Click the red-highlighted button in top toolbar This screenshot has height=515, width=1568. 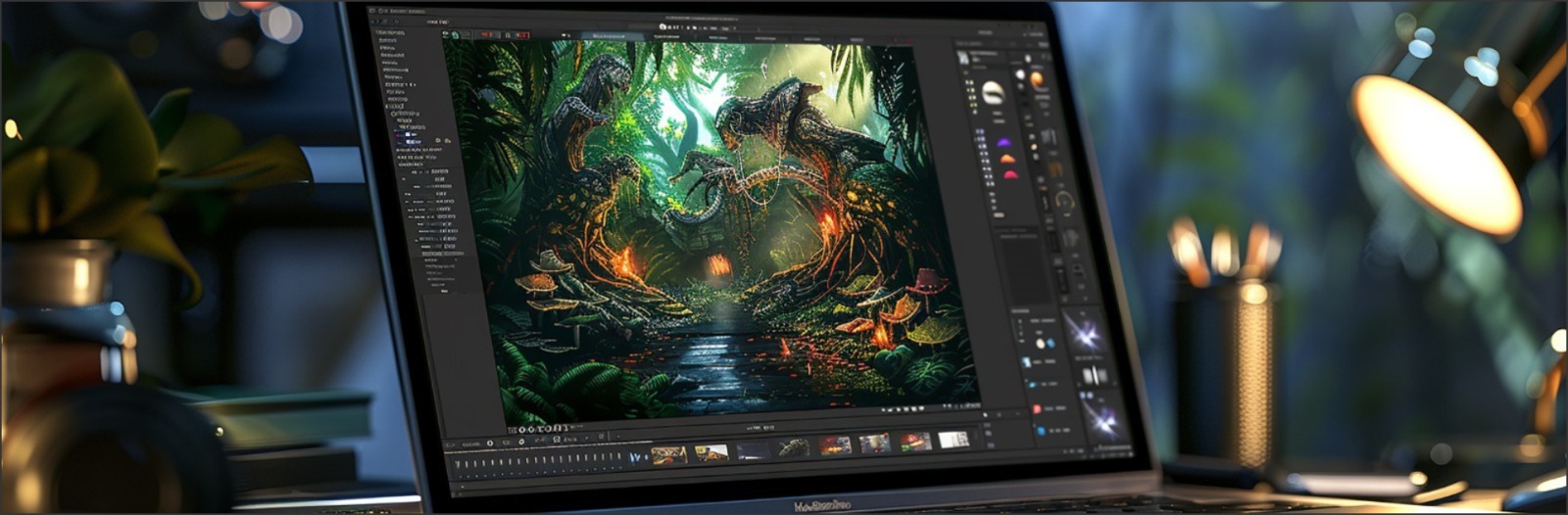tap(486, 35)
